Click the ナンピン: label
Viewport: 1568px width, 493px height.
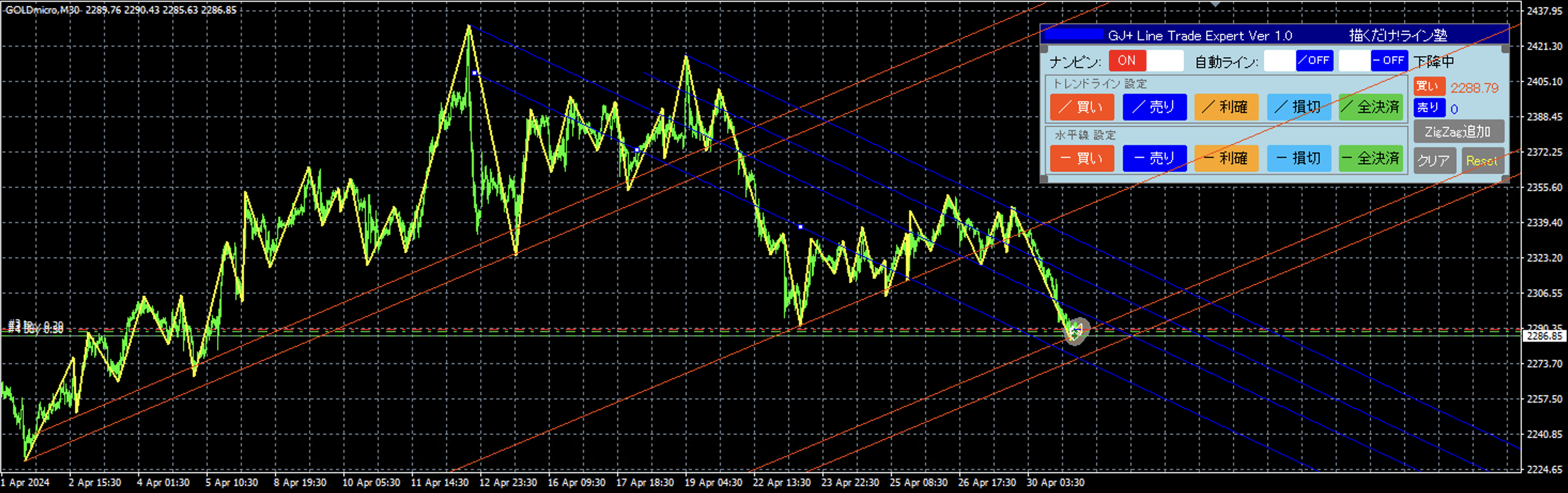[x=1075, y=62]
